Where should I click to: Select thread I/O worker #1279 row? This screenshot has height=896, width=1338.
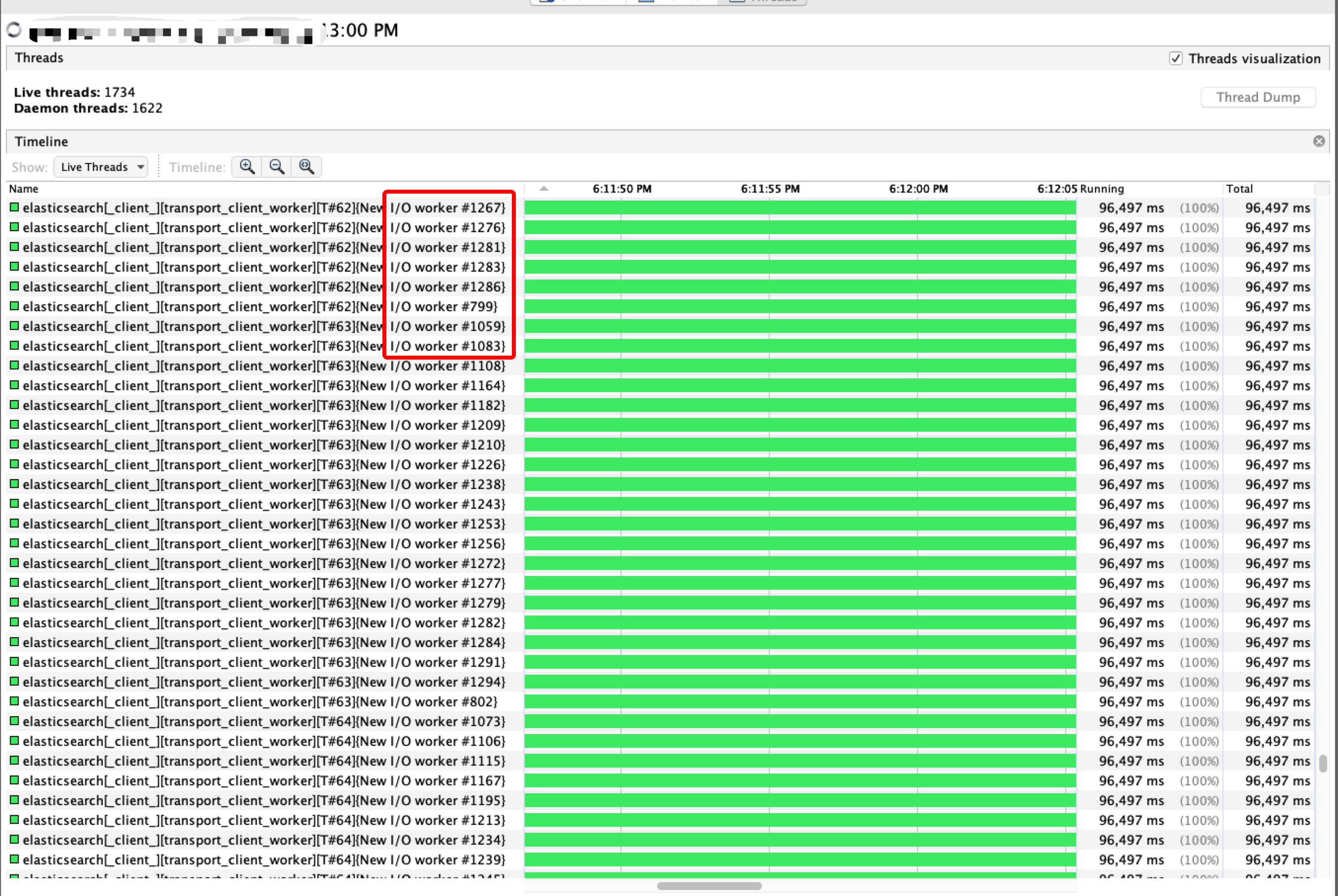(x=661, y=604)
